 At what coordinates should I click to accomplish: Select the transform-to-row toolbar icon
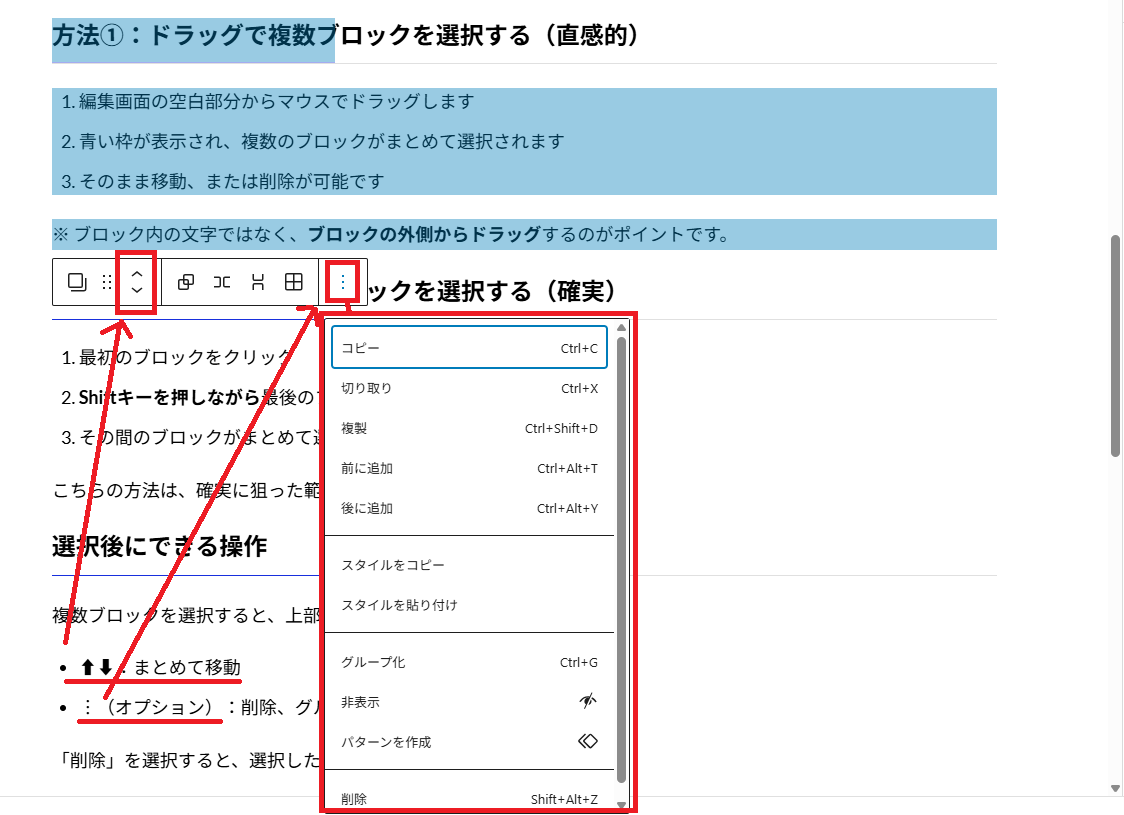pyautogui.click(x=221, y=282)
